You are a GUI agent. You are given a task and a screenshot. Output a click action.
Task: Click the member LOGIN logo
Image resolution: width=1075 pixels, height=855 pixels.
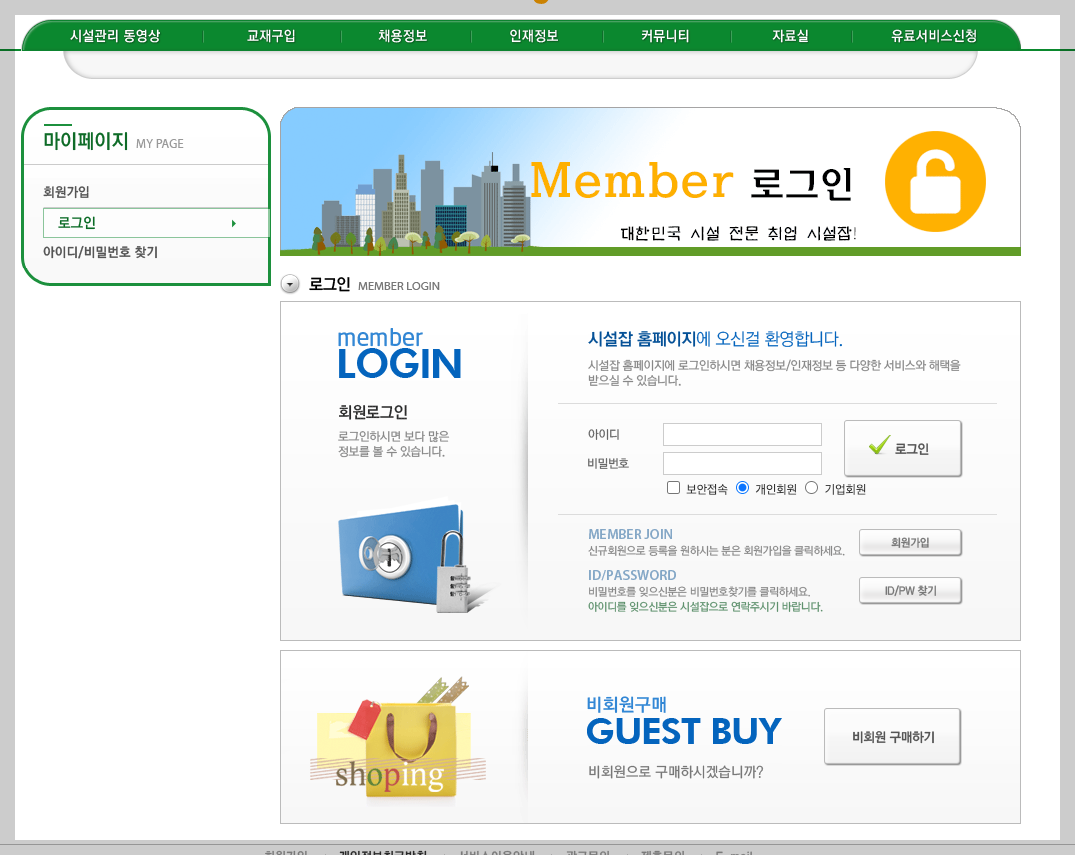pos(400,353)
